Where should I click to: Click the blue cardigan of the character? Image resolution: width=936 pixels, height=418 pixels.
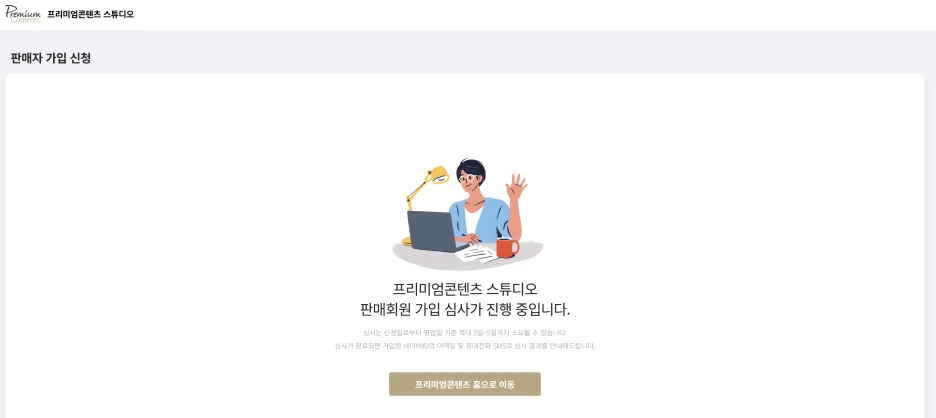click(481, 221)
